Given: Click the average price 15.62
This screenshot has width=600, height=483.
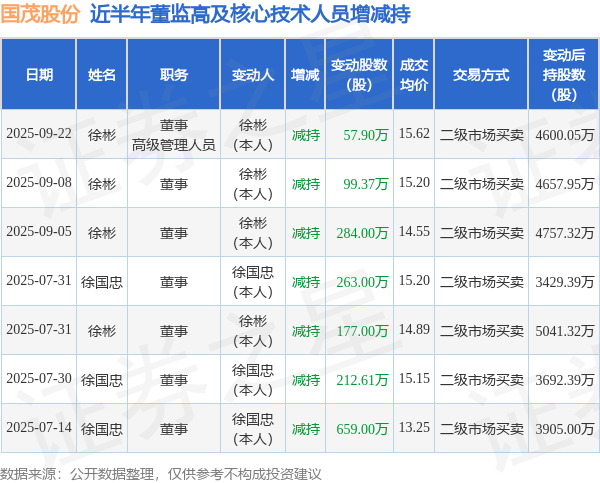Looking at the screenshot, I should click(x=414, y=134).
